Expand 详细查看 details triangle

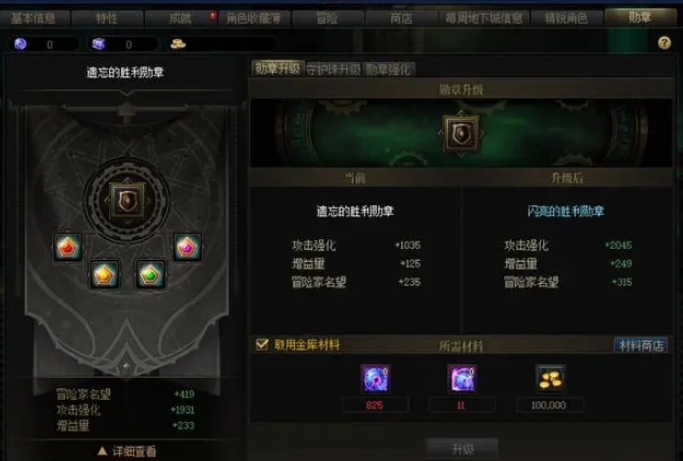coord(102,451)
